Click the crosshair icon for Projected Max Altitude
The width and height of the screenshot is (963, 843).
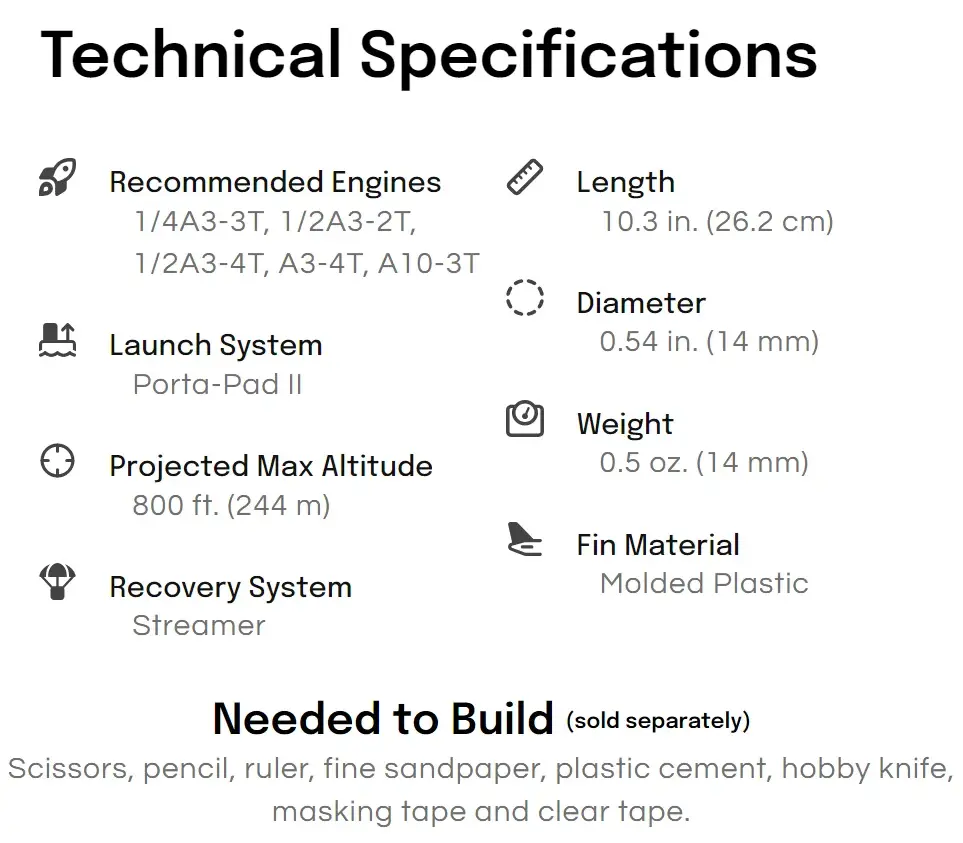click(57, 460)
